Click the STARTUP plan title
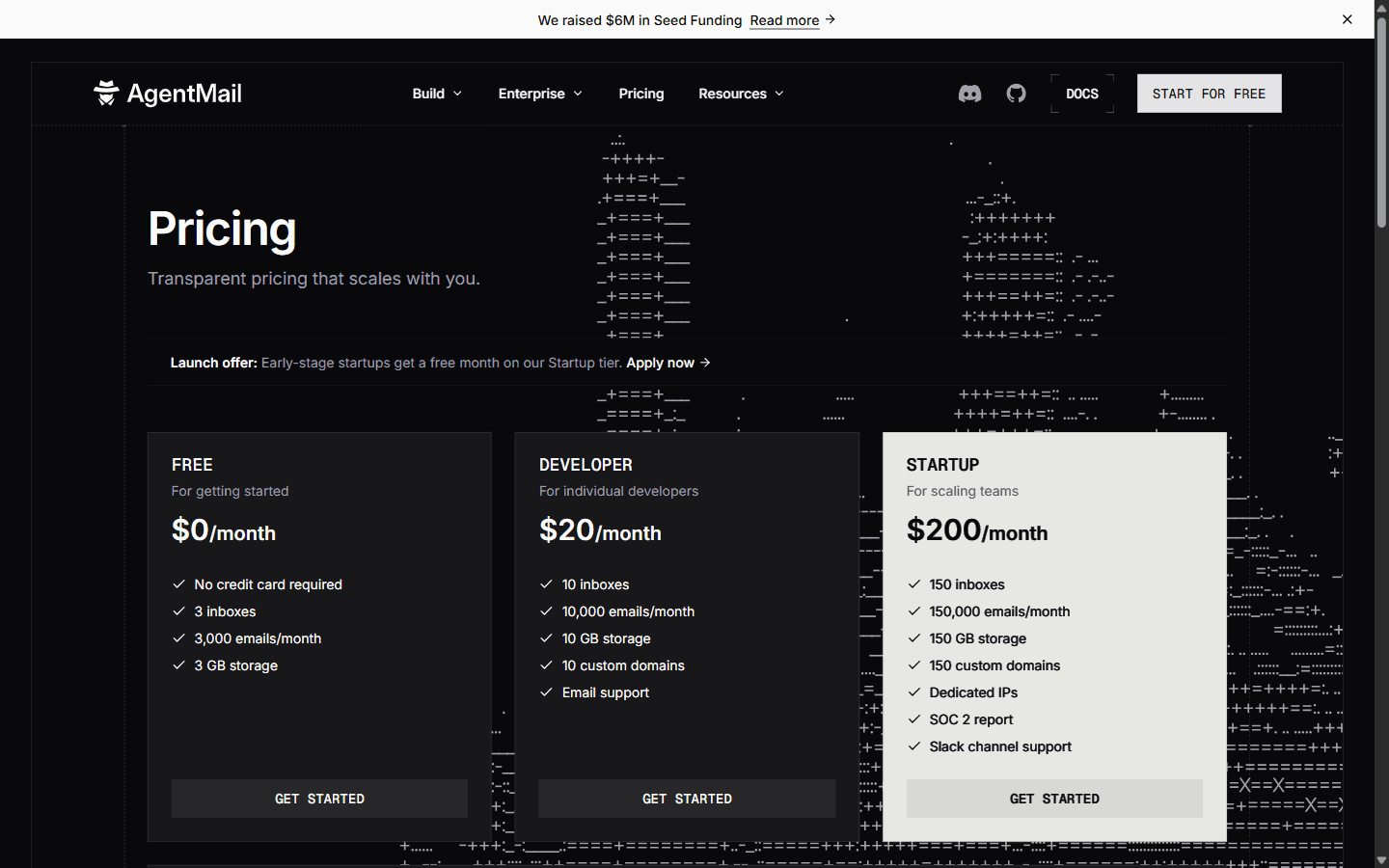 [x=942, y=465]
